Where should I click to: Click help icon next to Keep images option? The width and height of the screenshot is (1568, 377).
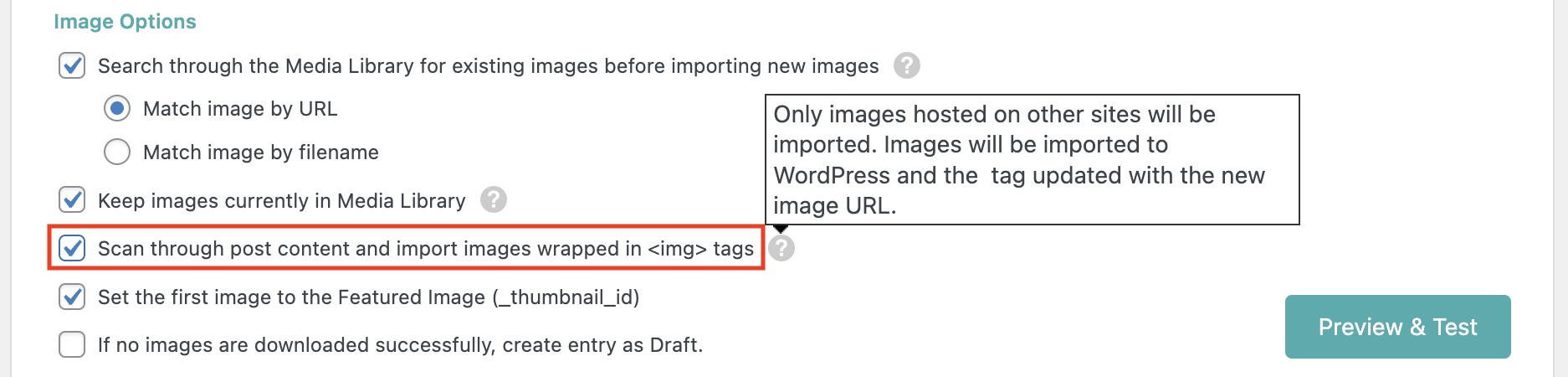click(494, 199)
